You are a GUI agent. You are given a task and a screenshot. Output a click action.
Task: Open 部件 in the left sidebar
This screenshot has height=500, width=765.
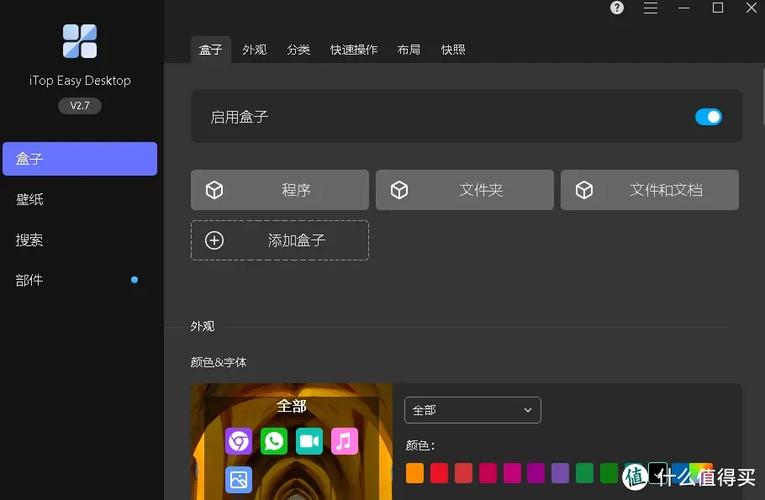point(80,280)
